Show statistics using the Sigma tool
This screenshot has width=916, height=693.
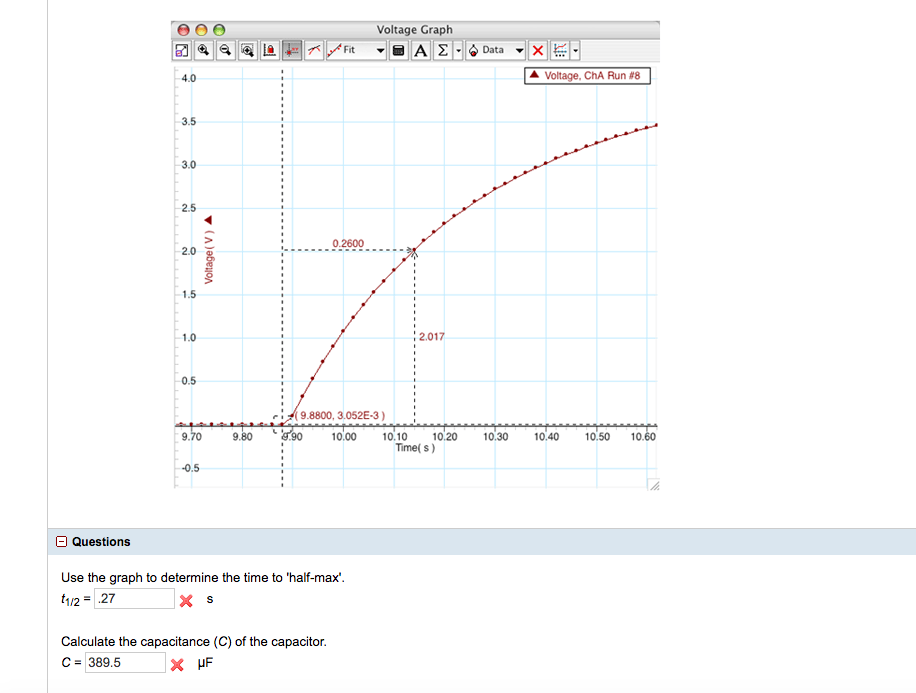tap(442, 50)
